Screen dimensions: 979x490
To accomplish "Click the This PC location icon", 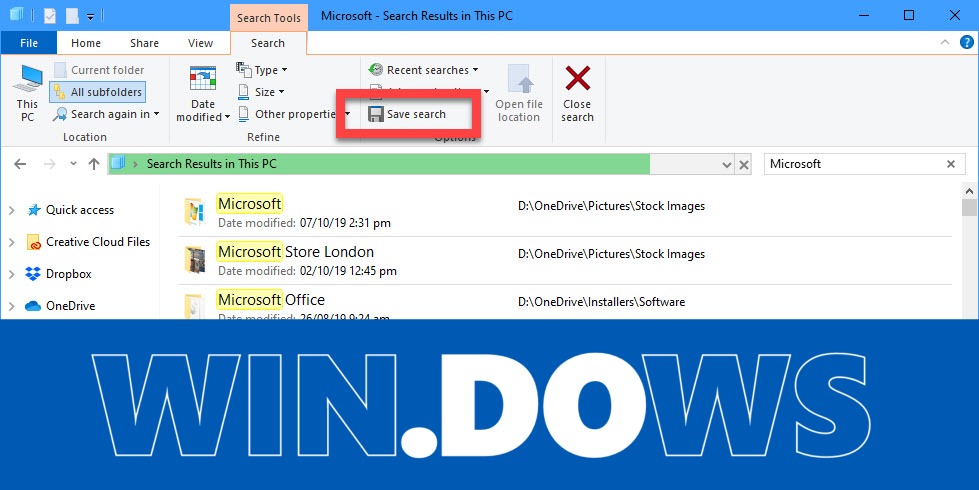I will tap(27, 93).
